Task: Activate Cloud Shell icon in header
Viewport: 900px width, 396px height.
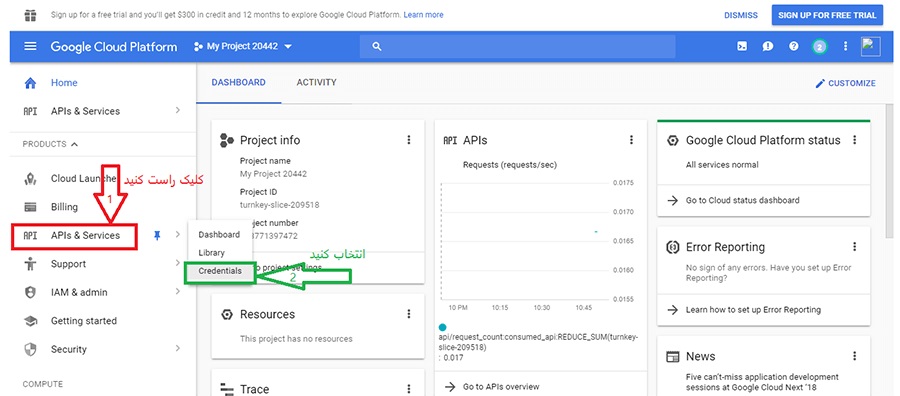Action: point(742,46)
